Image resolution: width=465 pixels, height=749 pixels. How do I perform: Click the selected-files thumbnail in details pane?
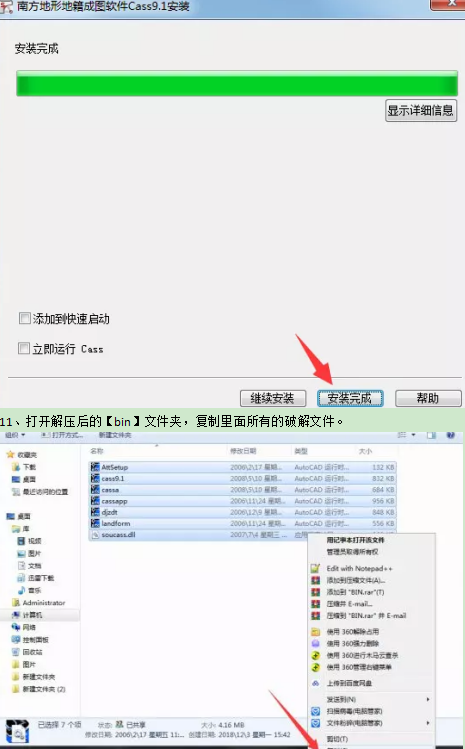click(x=18, y=731)
